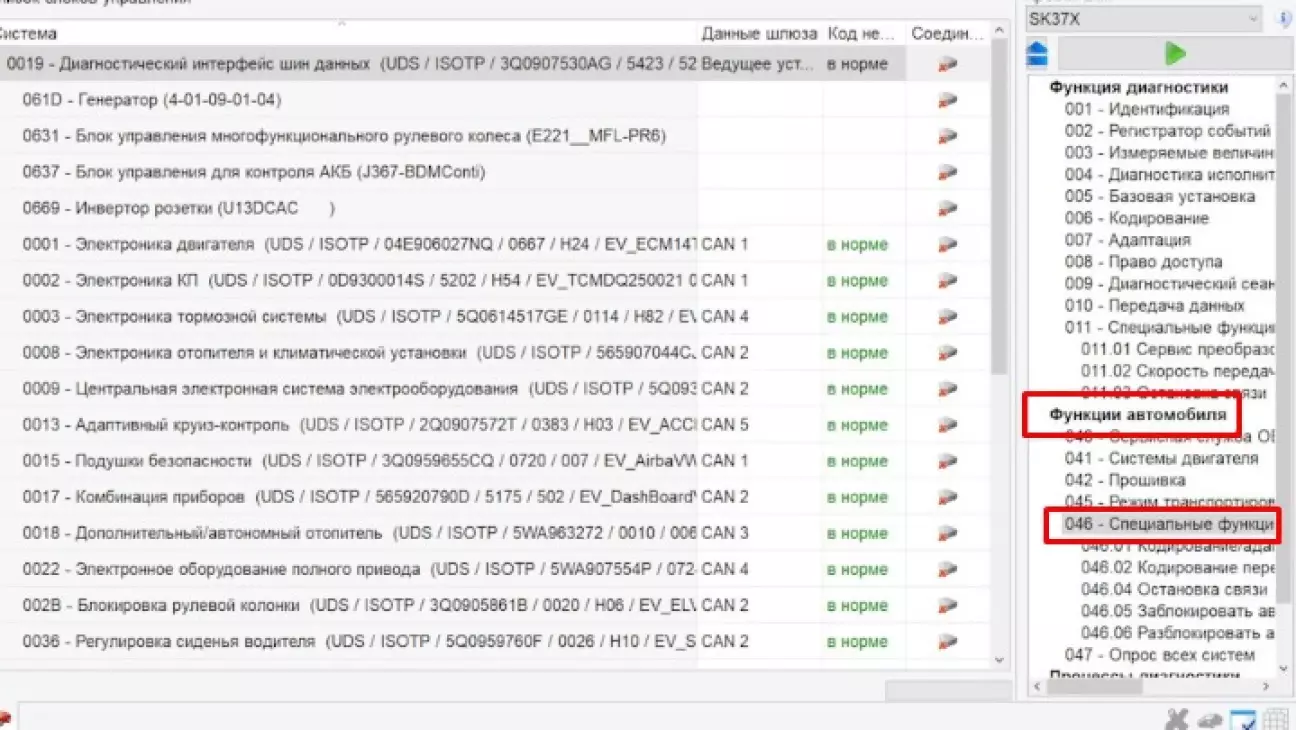Toggle the blue checkmark window icon
The image size is (1296, 730).
(x=1243, y=719)
